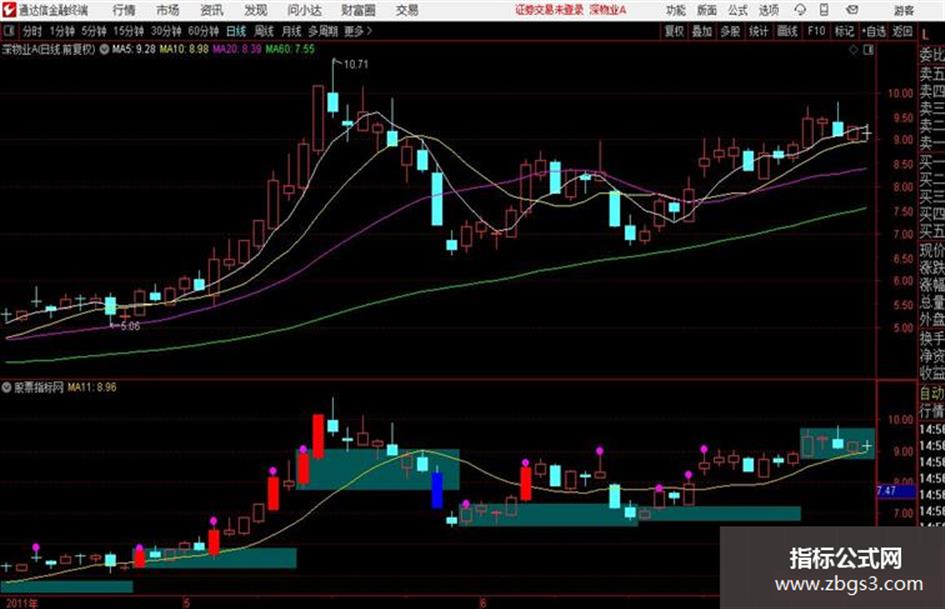This screenshot has width=945, height=609.
Task: Open the mail envelope icon
Action: (x=852, y=10)
